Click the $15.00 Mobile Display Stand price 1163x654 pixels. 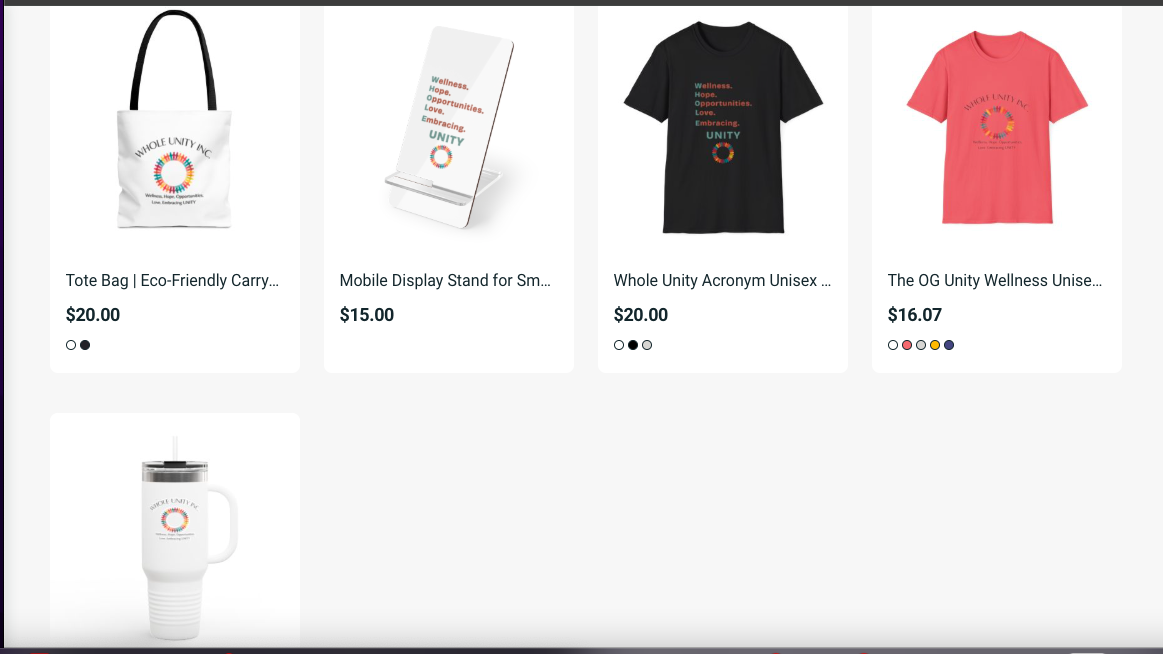coord(367,315)
